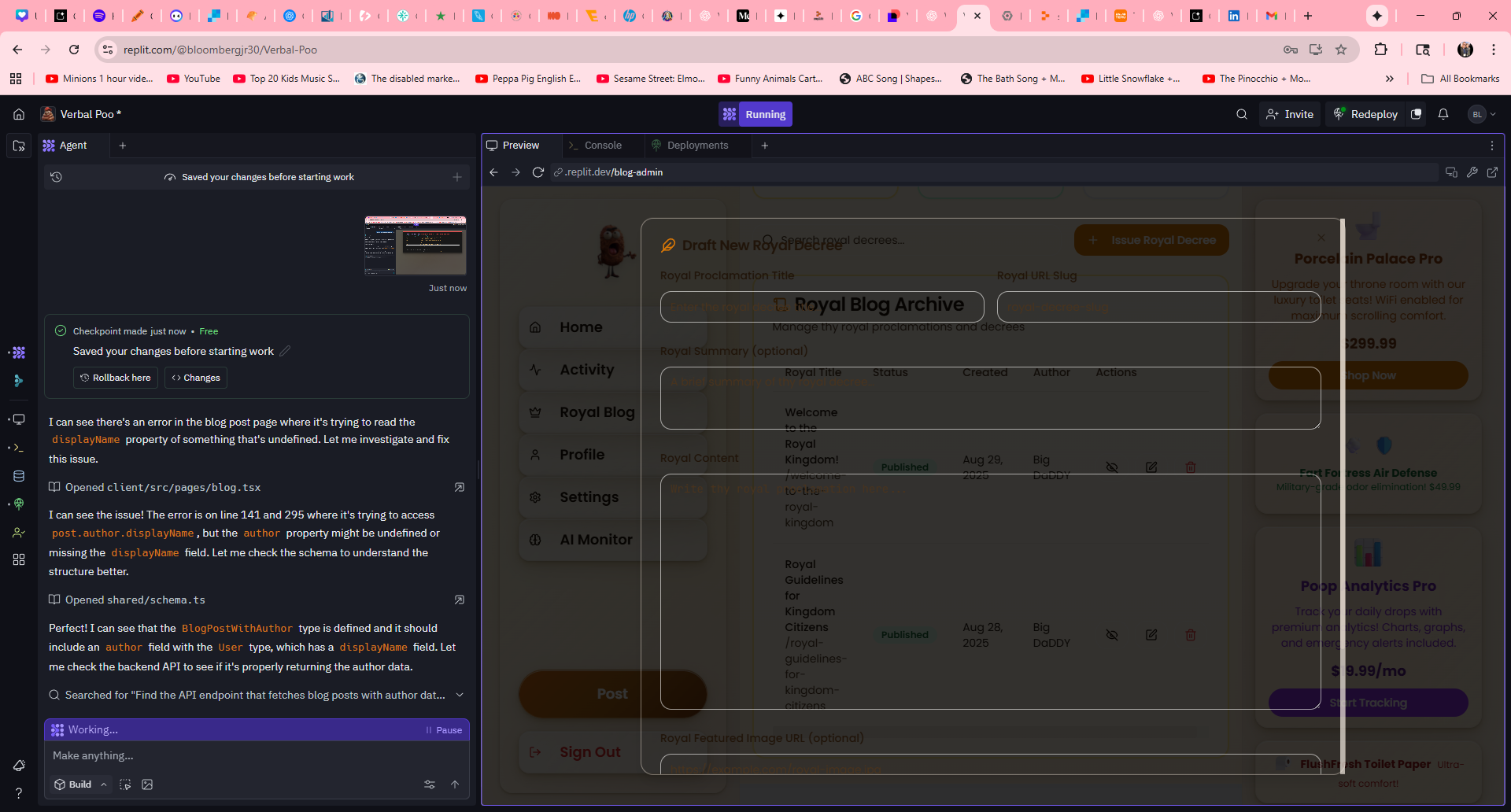1511x812 pixels.
Task: Edit the Welcome post with pencil icon
Action: 1151,467
